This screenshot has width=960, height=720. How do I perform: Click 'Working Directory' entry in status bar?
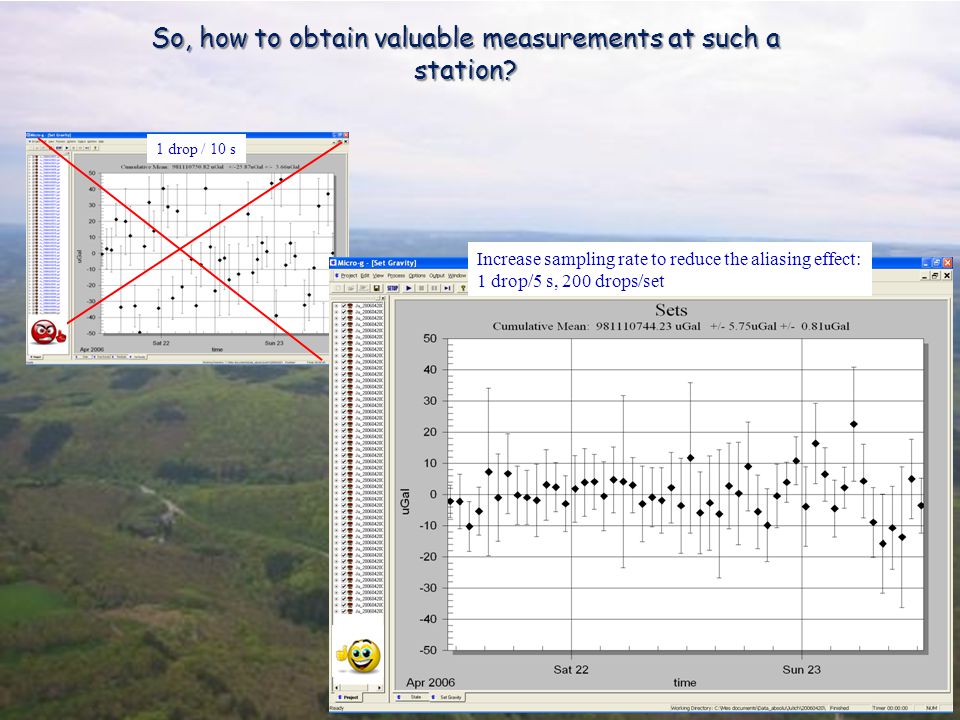tap(748, 708)
